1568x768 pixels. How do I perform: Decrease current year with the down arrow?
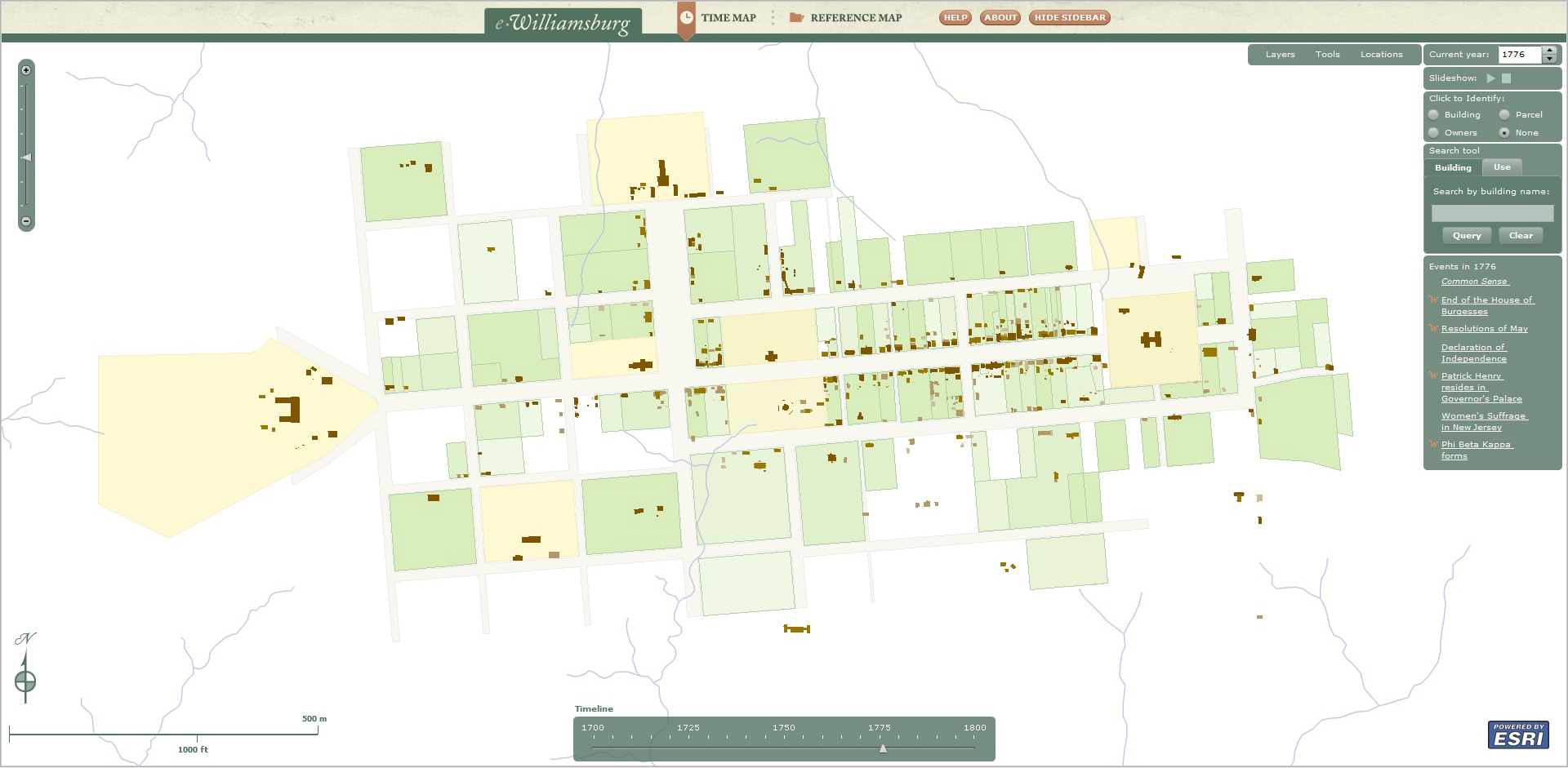1549,59
